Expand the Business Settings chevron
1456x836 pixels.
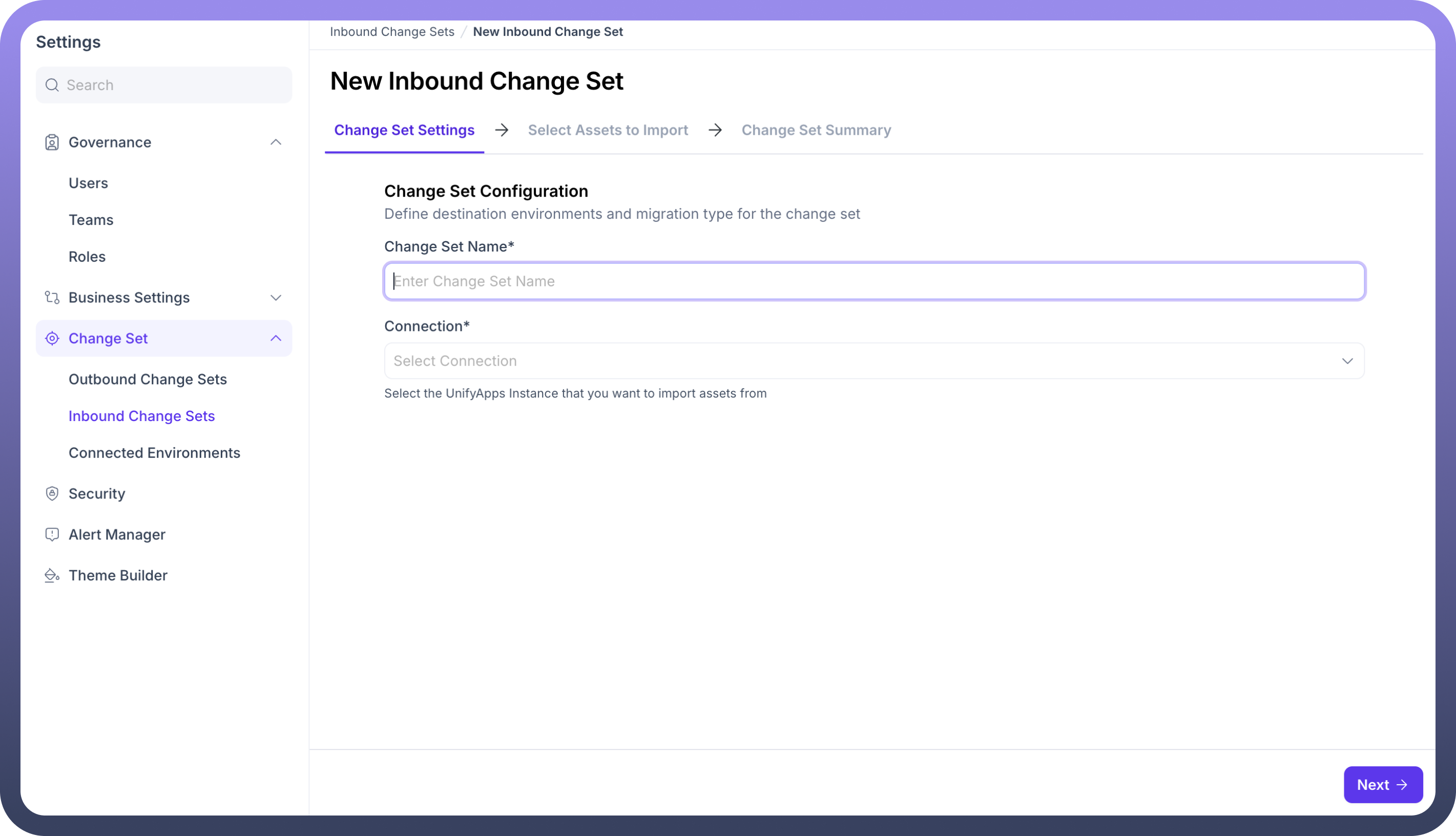[x=276, y=298]
